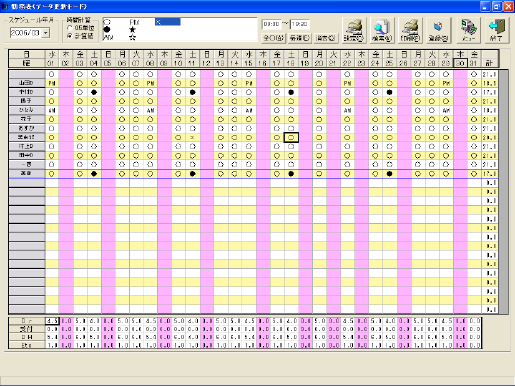
Task: Click the search magnifier toolbar icon
Action: tap(382, 30)
